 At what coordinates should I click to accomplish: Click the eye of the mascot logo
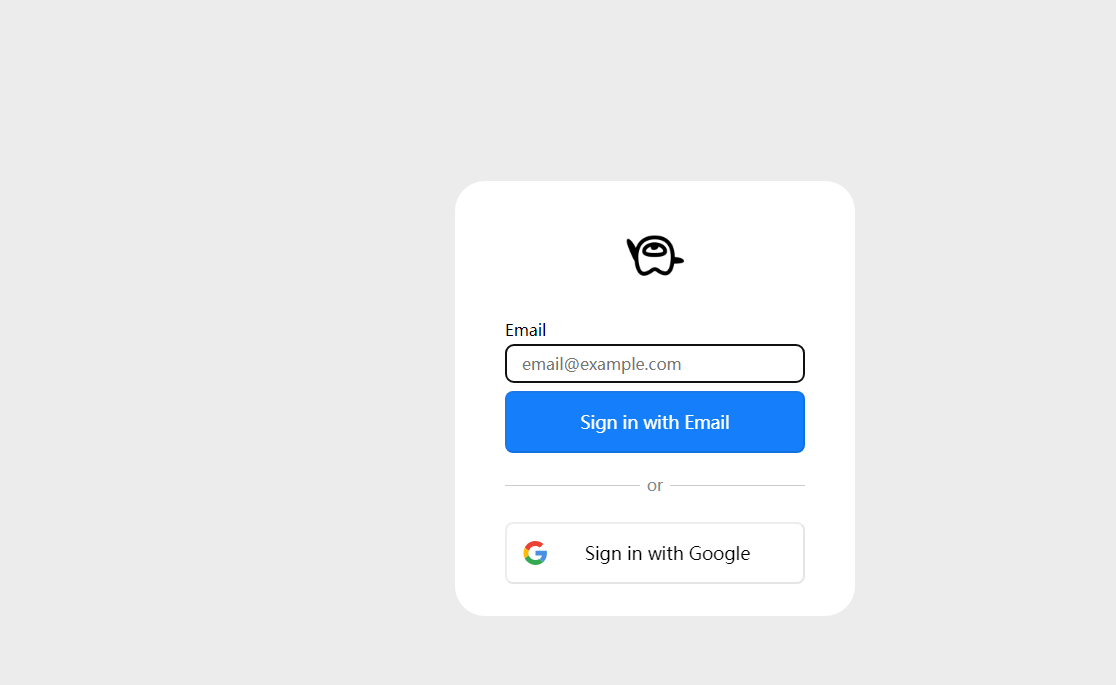click(x=653, y=251)
